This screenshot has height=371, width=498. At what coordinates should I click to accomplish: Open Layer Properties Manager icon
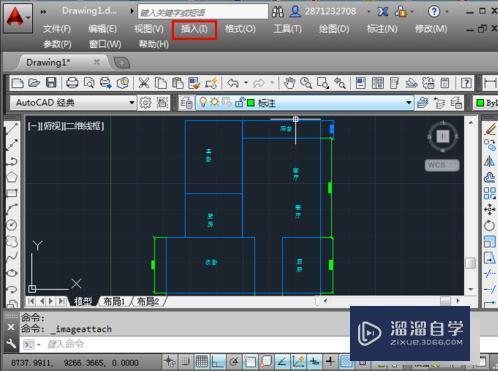187,103
